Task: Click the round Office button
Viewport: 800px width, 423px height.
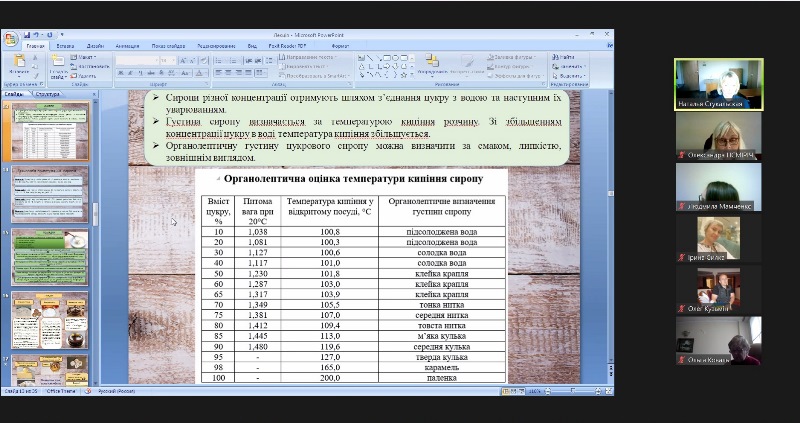Action: click(9, 38)
